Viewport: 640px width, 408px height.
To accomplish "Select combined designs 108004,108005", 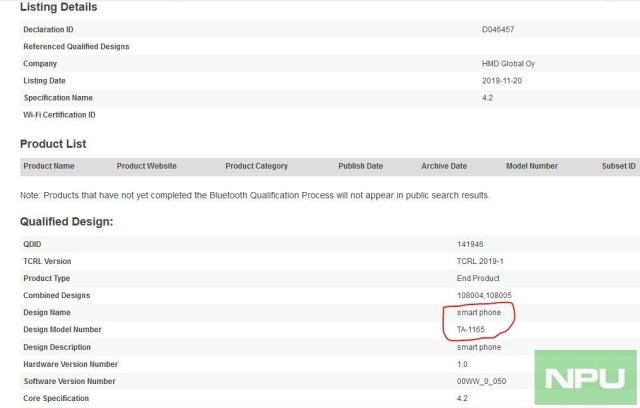I will (x=484, y=295).
